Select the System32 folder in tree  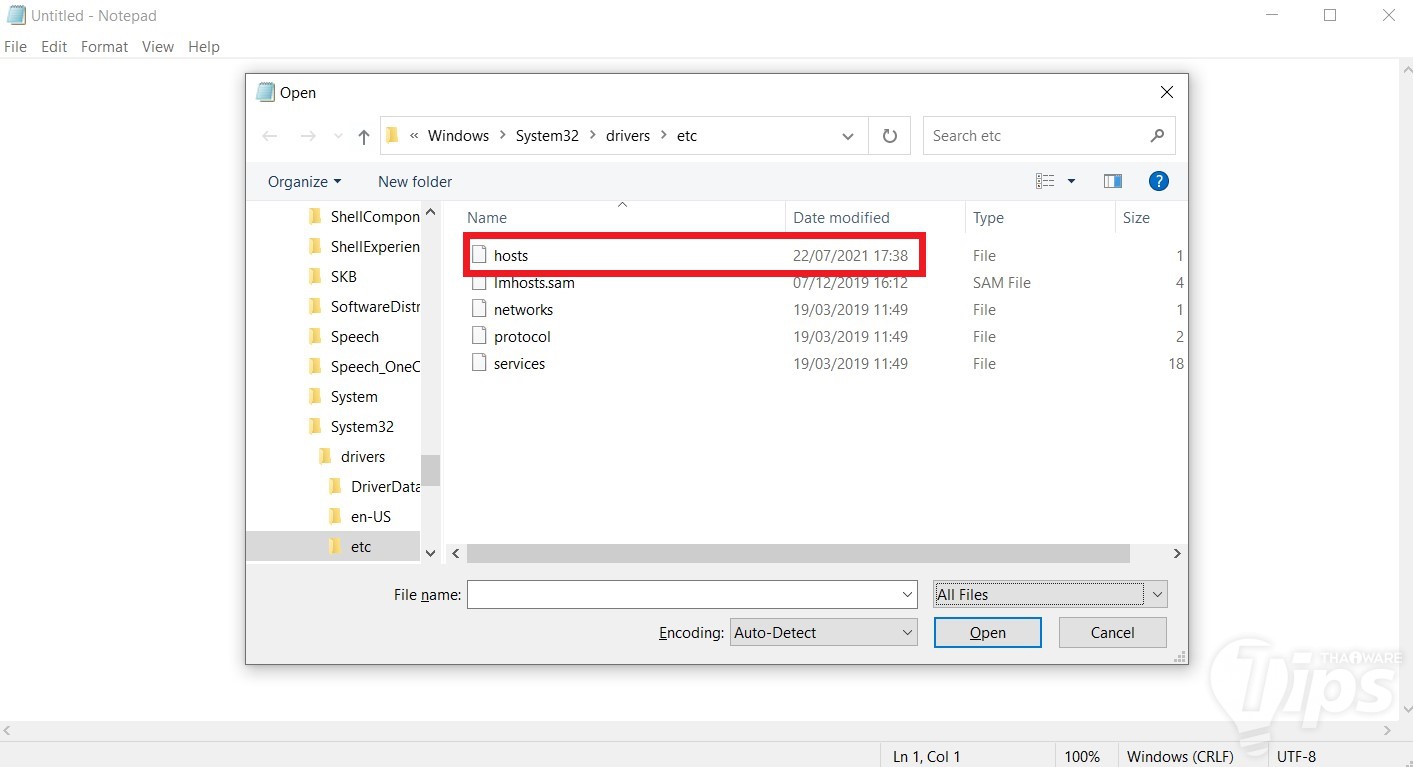(x=351, y=426)
